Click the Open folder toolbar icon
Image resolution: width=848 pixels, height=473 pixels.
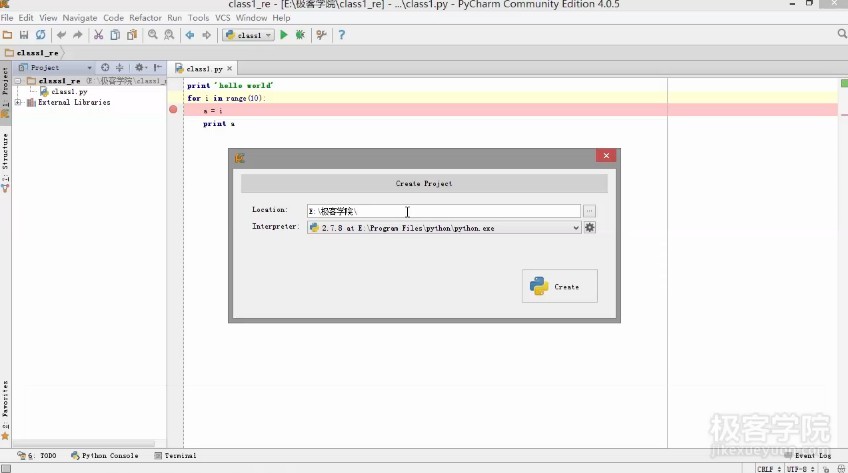tap(8, 35)
